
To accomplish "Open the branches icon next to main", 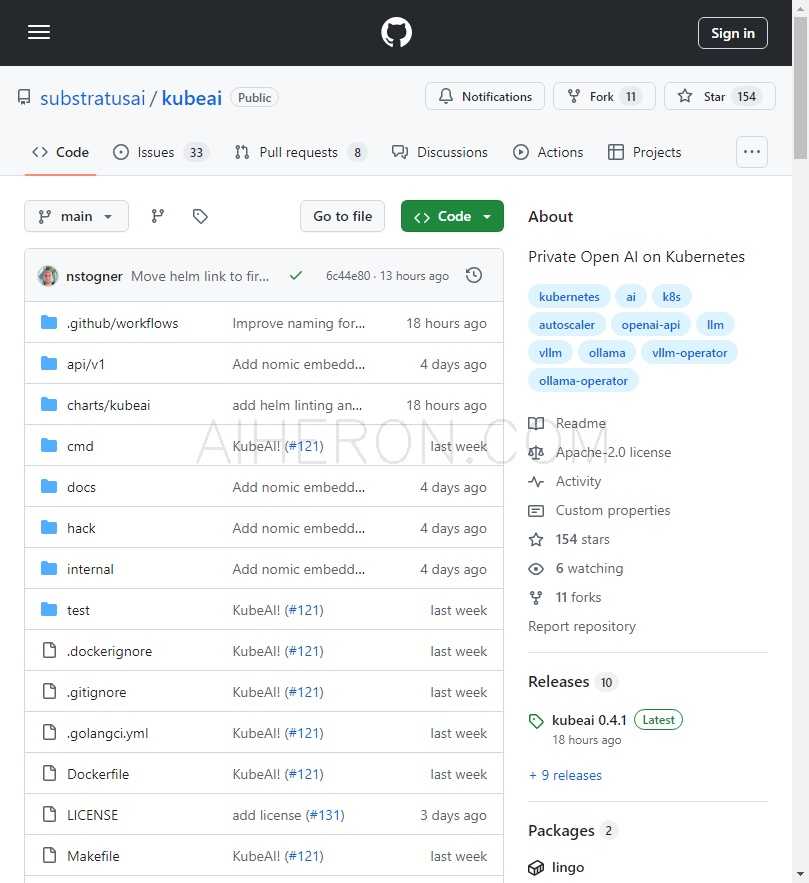I will (158, 216).
